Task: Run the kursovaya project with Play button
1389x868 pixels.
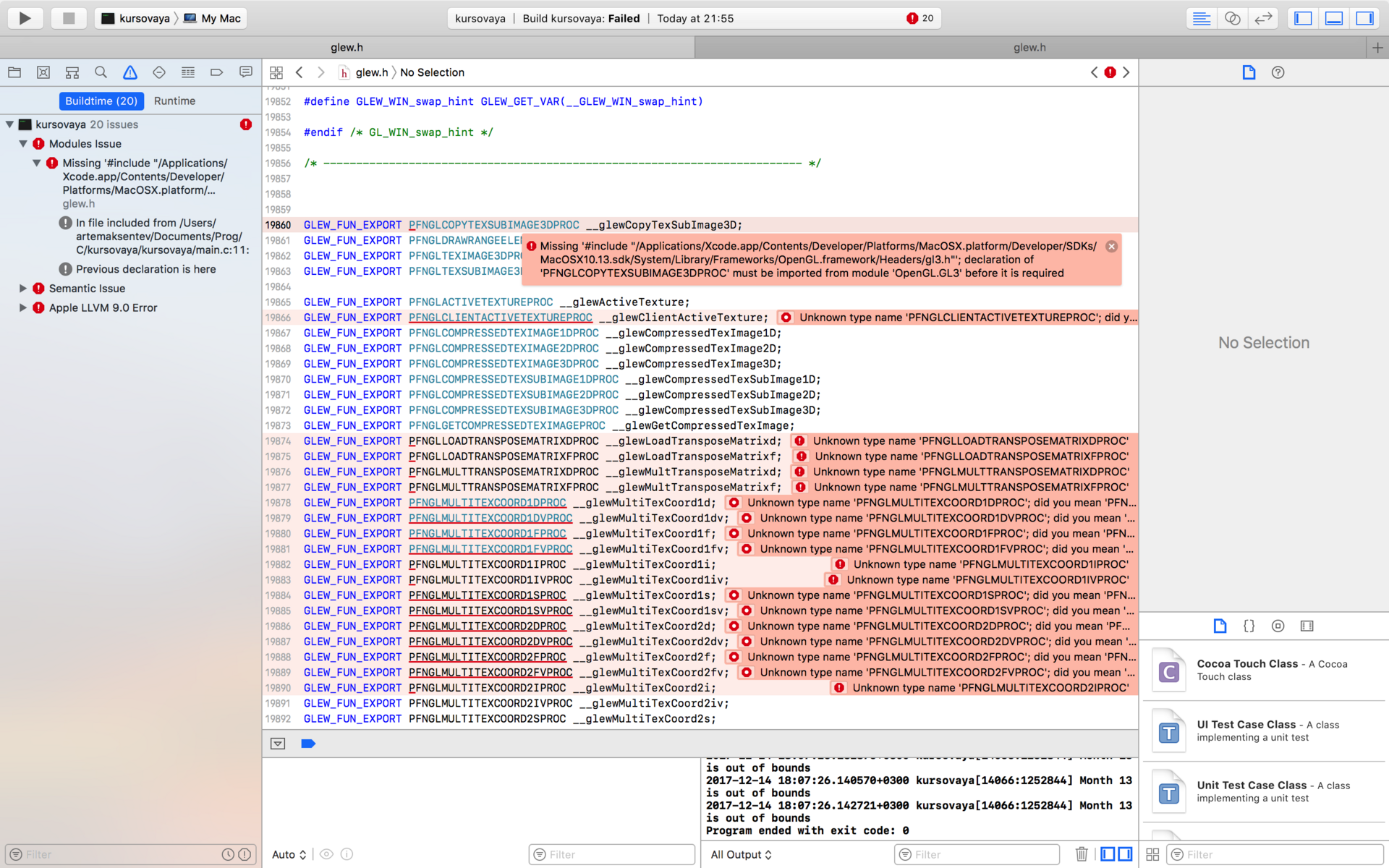Action: coord(25,18)
